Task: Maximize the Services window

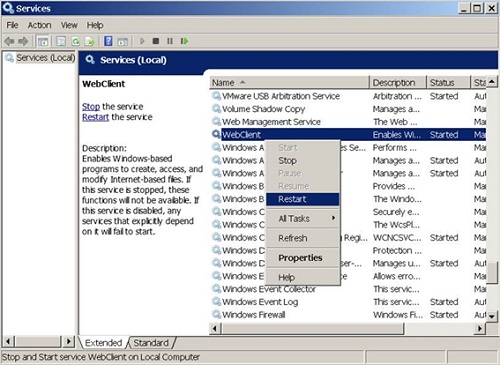Action: click(x=477, y=8)
